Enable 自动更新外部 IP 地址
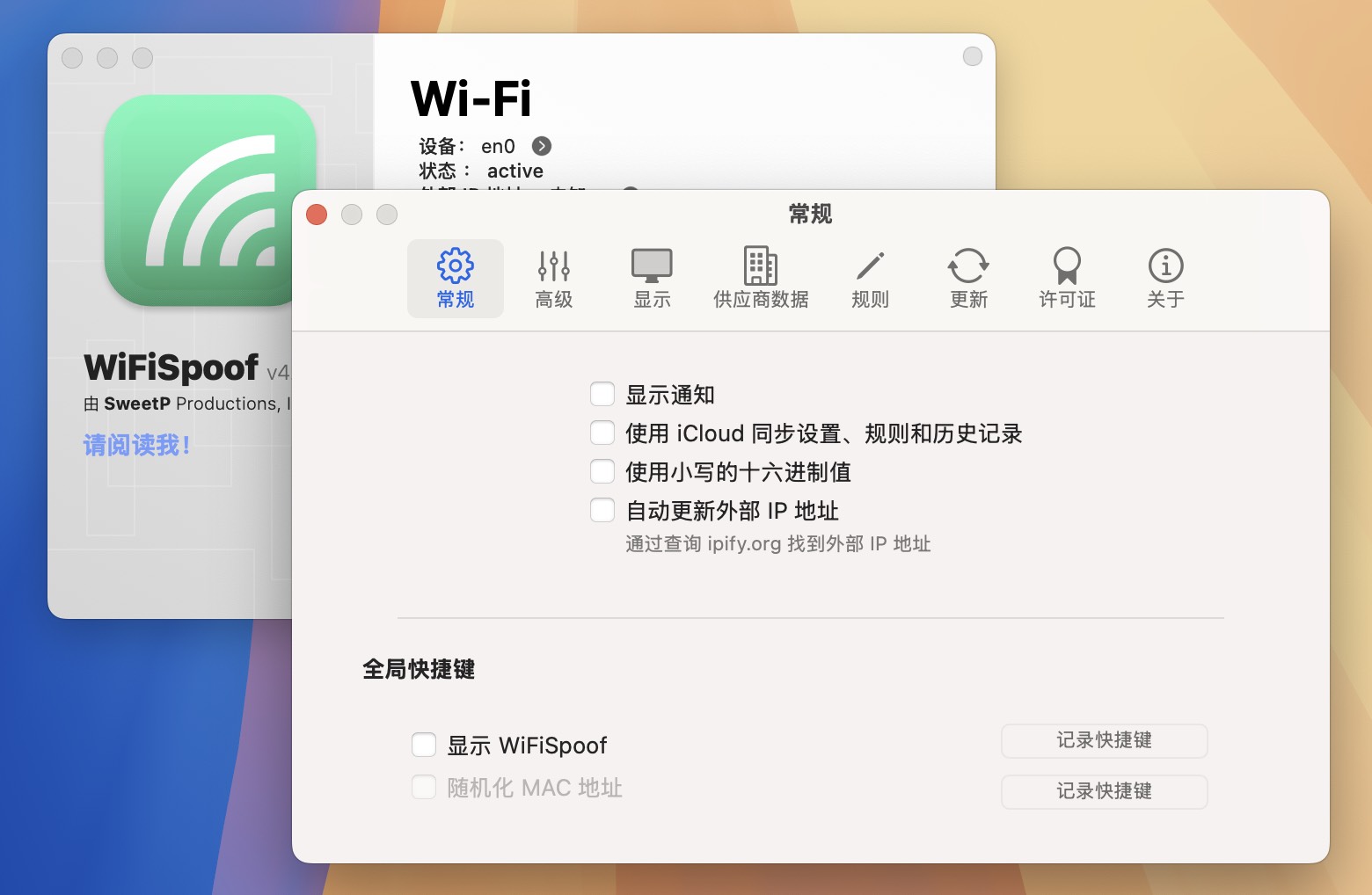Screen dimensions: 1372x895 [x=602, y=510]
